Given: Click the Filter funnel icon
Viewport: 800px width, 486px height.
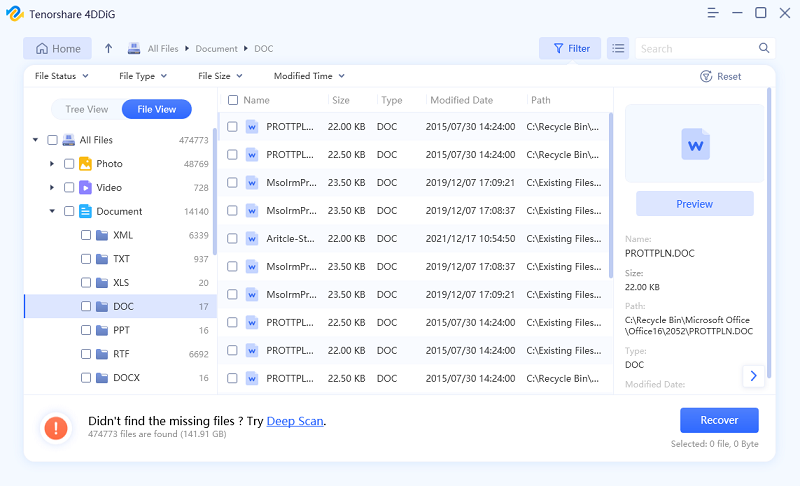Looking at the screenshot, I should (559, 48).
